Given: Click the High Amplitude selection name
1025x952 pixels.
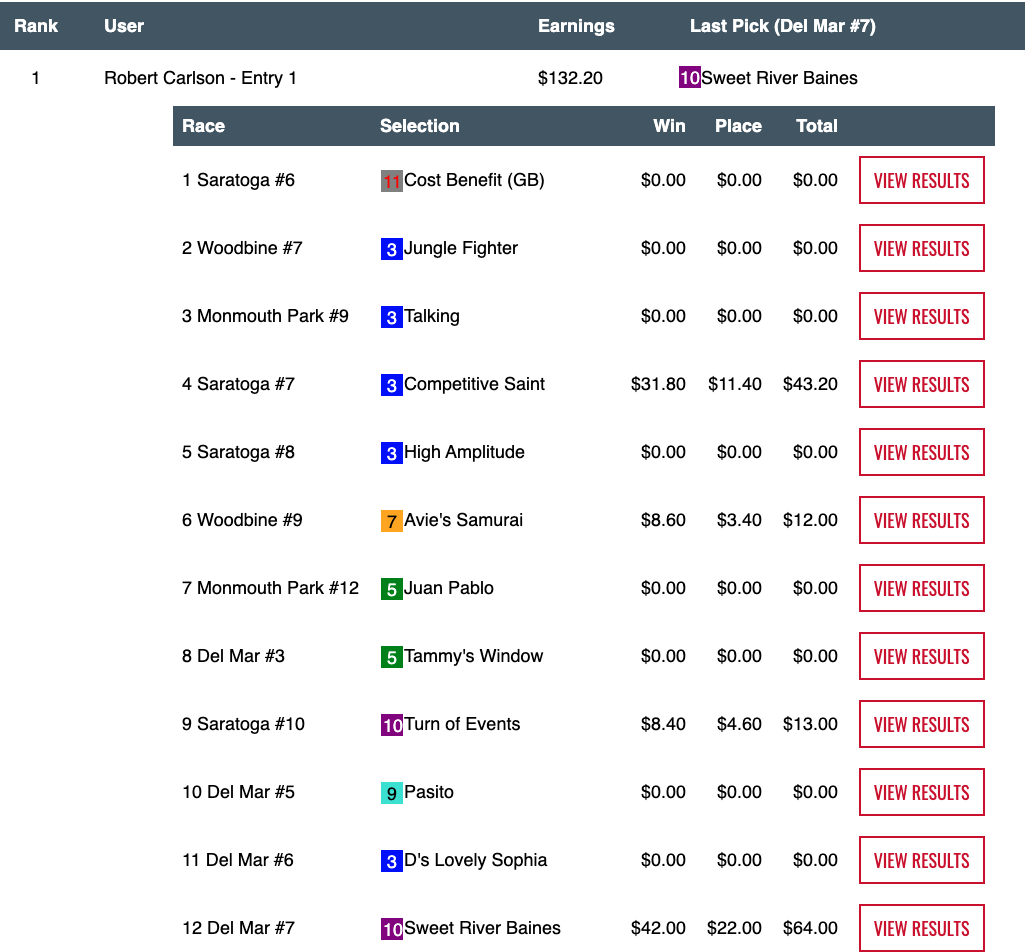Looking at the screenshot, I should (x=464, y=452).
